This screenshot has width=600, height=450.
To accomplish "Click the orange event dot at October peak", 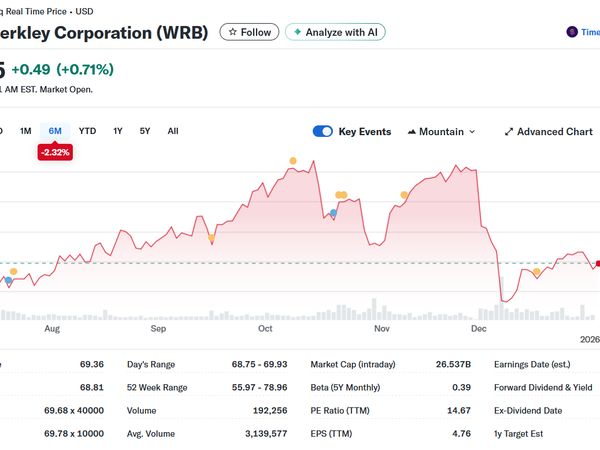I will (292, 161).
